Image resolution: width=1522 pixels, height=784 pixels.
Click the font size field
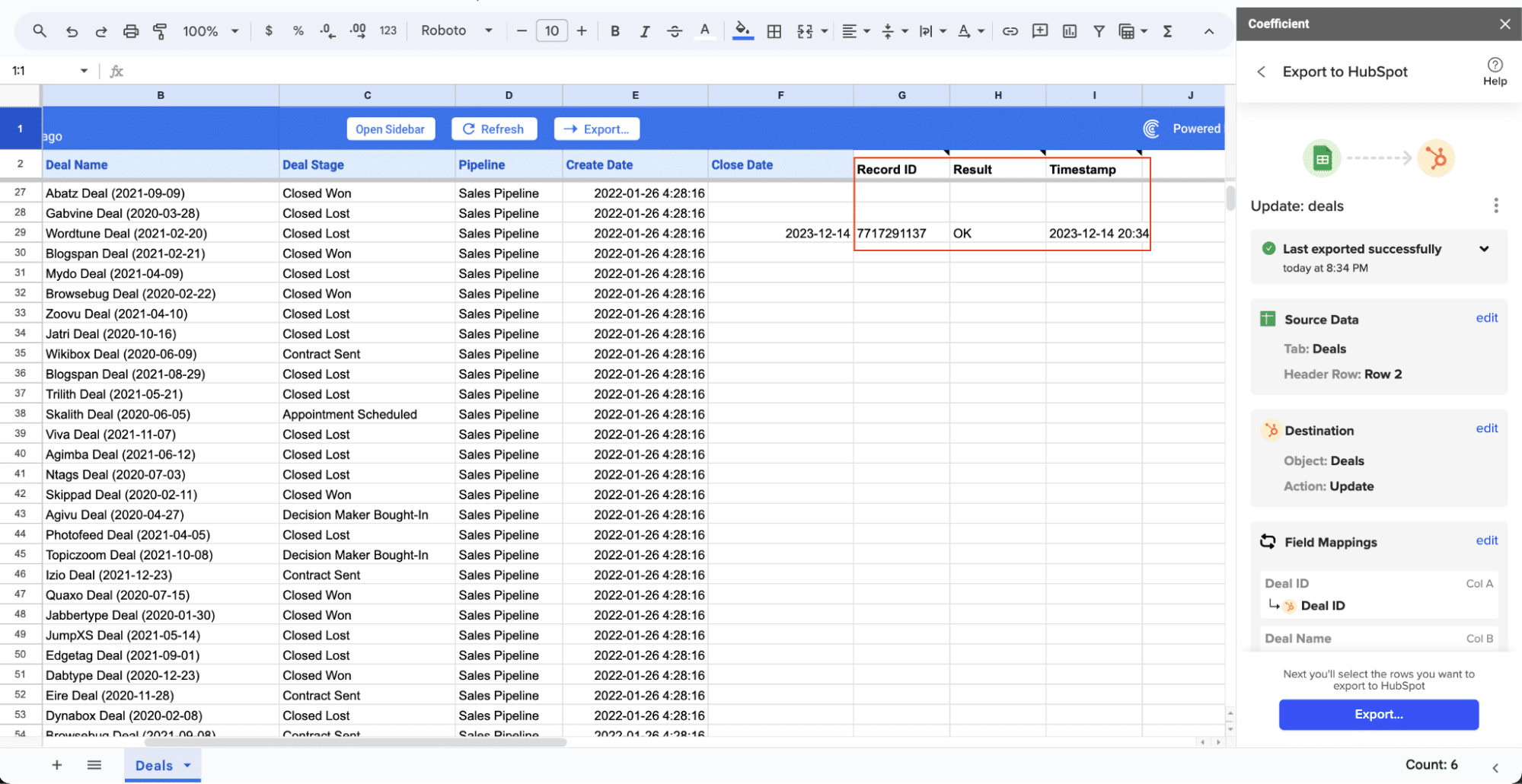pyautogui.click(x=552, y=31)
